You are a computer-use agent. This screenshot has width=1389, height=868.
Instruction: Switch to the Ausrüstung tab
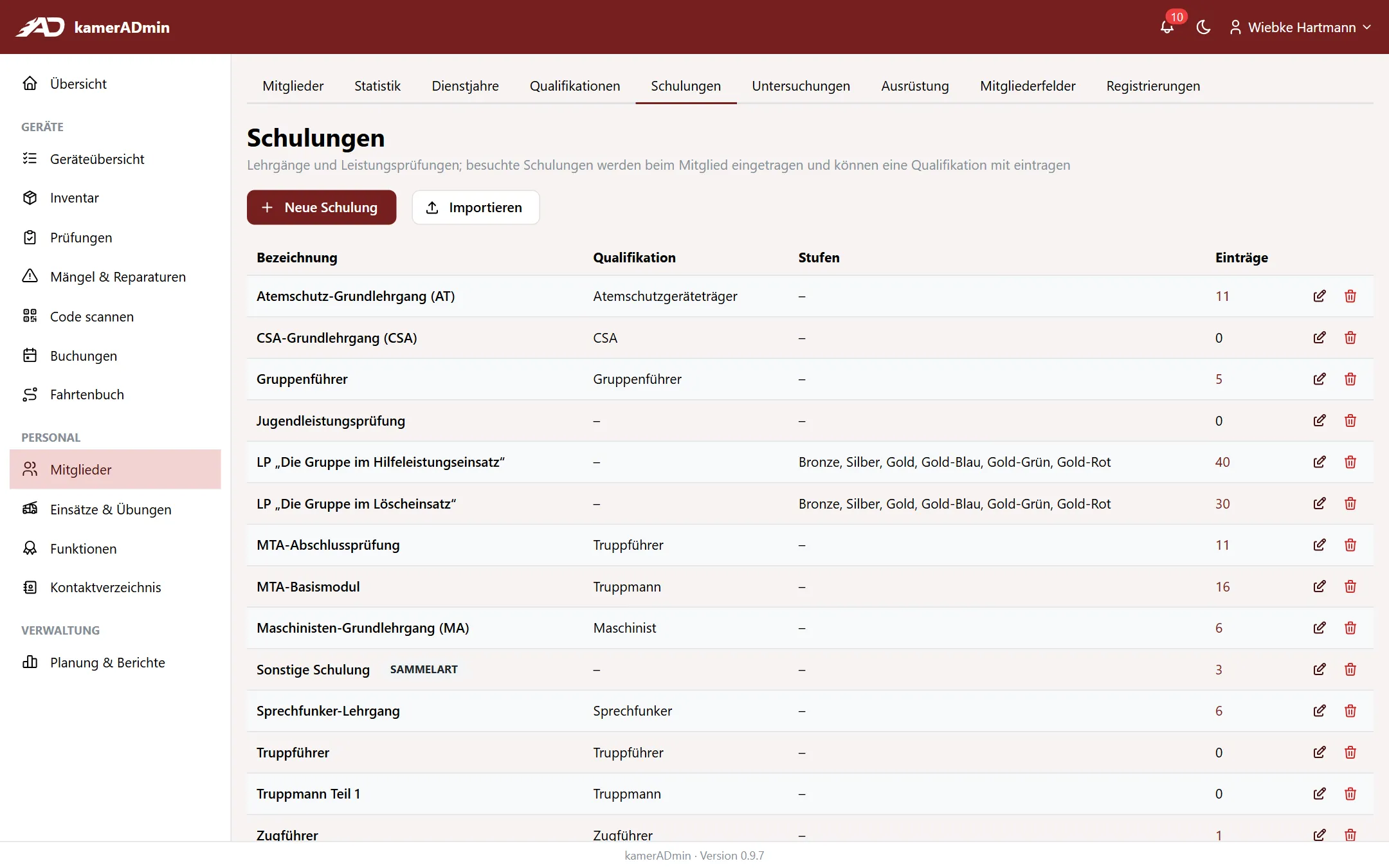click(x=914, y=86)
